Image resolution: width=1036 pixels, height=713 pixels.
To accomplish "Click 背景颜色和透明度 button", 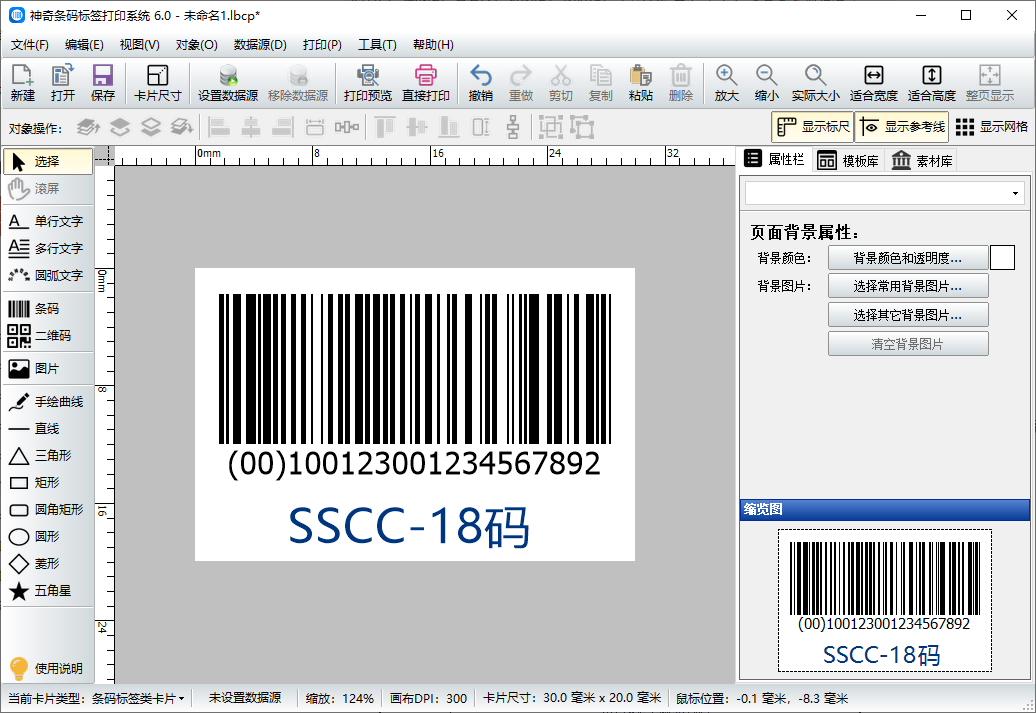I will 908,257.
